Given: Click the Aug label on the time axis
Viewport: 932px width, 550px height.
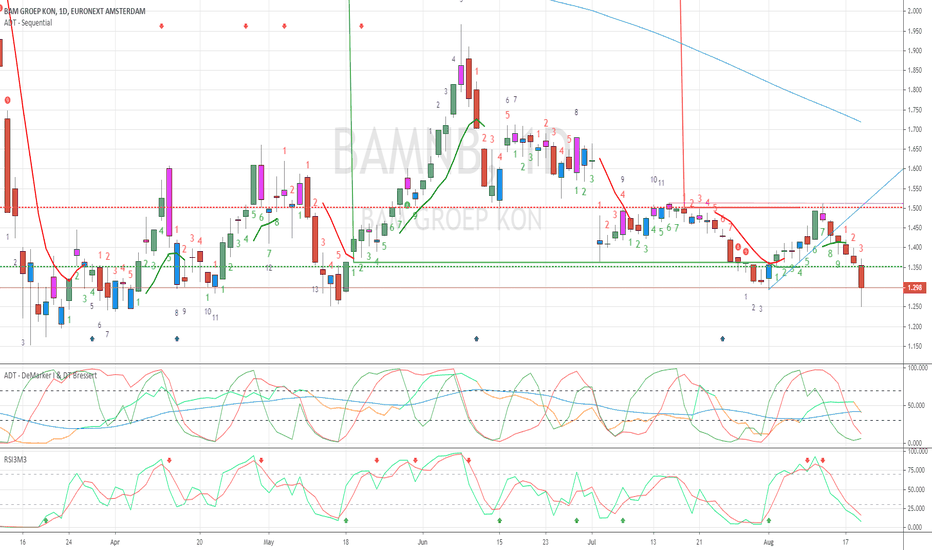Looking at the screenshot, I should (769, 542).
